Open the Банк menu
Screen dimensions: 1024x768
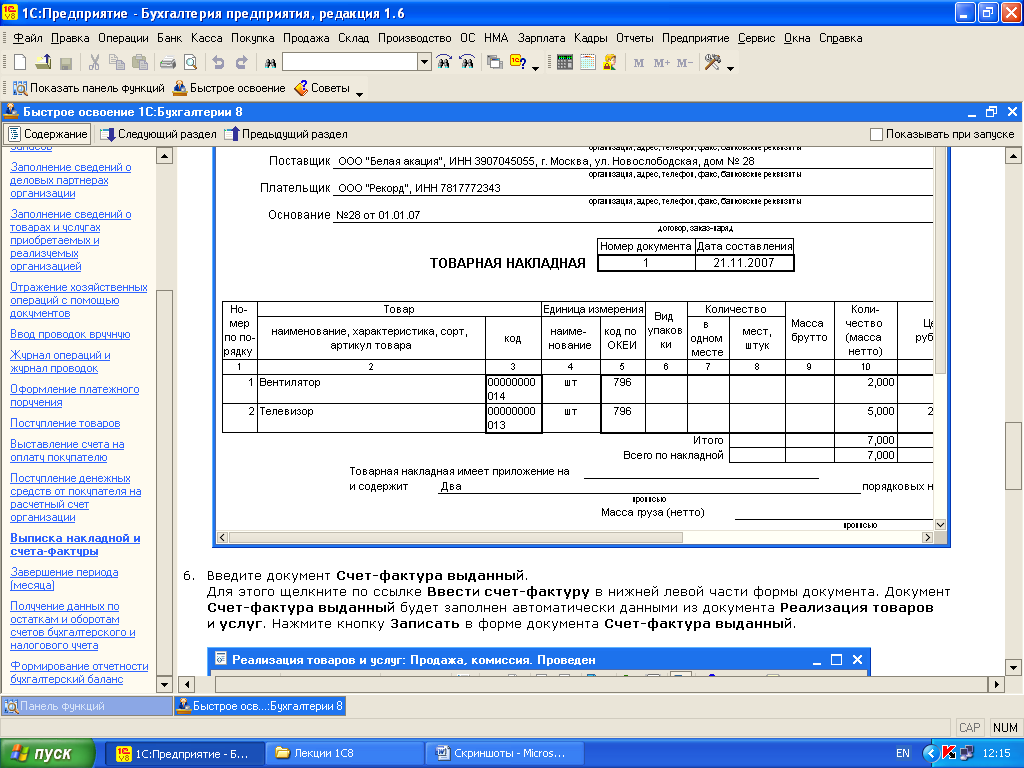coord(170,38)
